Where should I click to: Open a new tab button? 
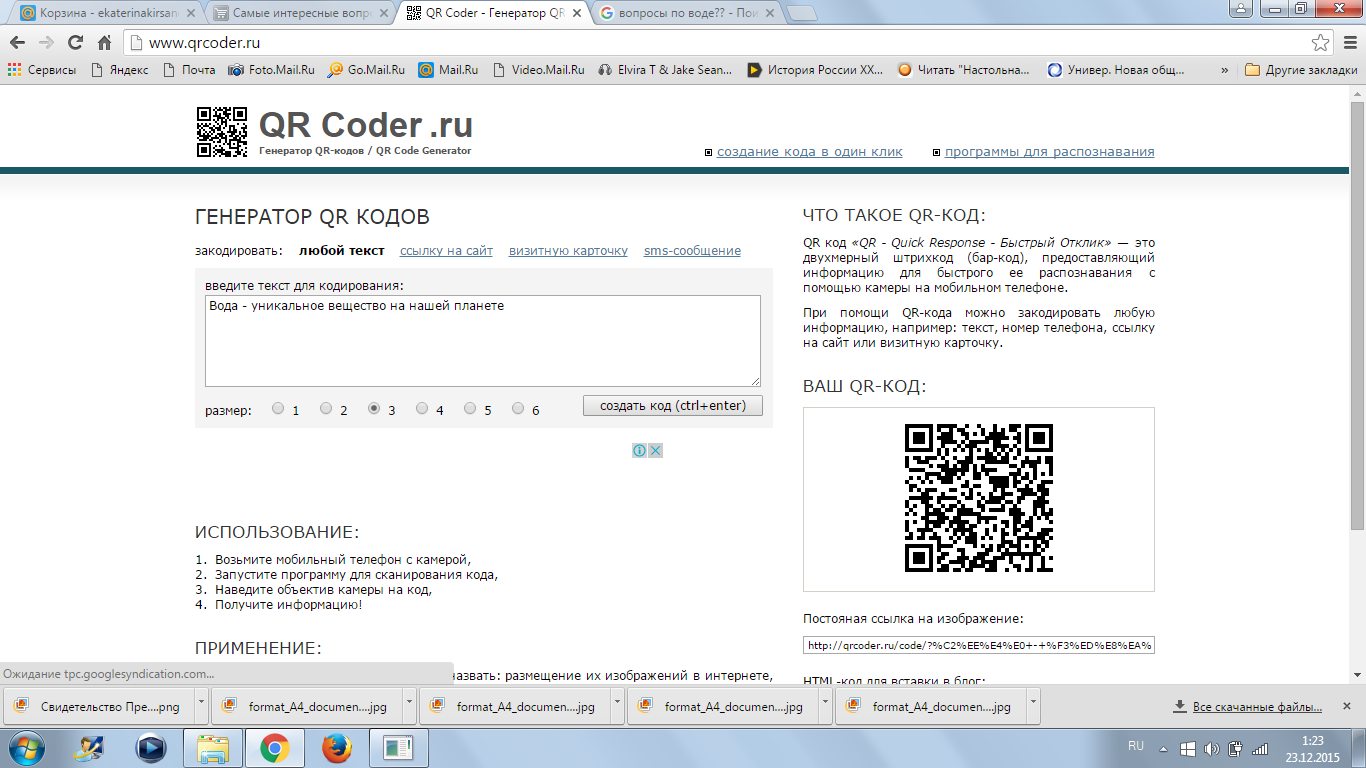(x=801, y=13)
